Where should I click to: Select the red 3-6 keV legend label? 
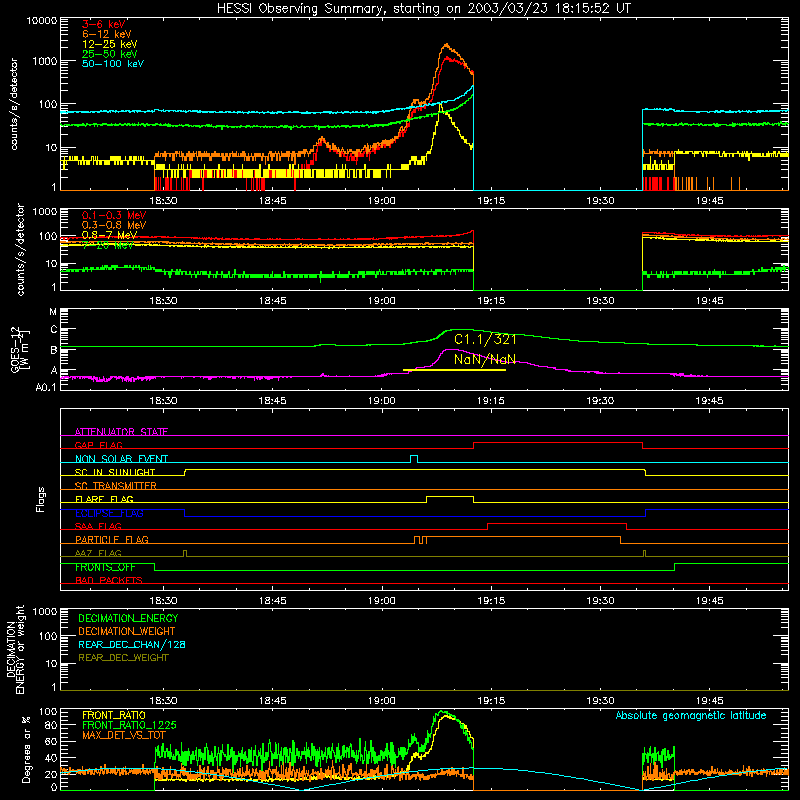point(103,24)
